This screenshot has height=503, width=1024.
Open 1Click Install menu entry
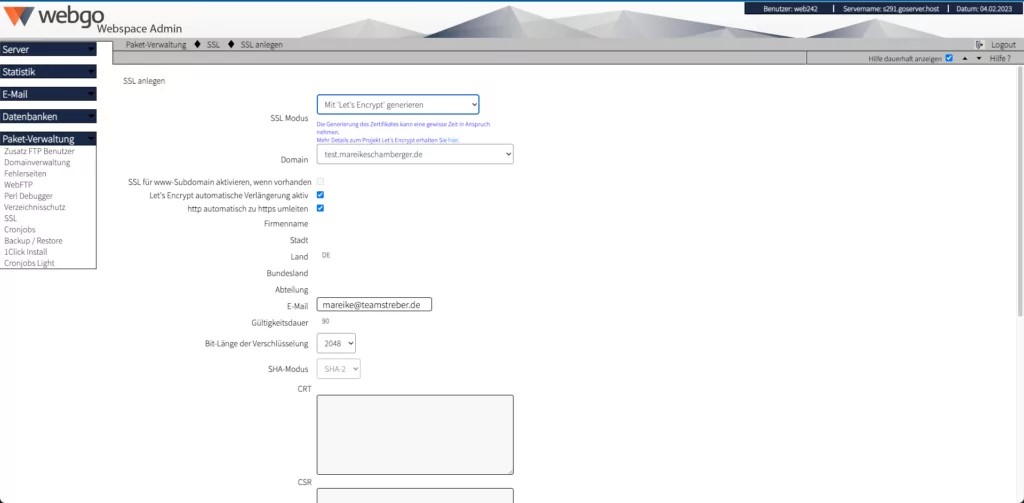[25, 252]
